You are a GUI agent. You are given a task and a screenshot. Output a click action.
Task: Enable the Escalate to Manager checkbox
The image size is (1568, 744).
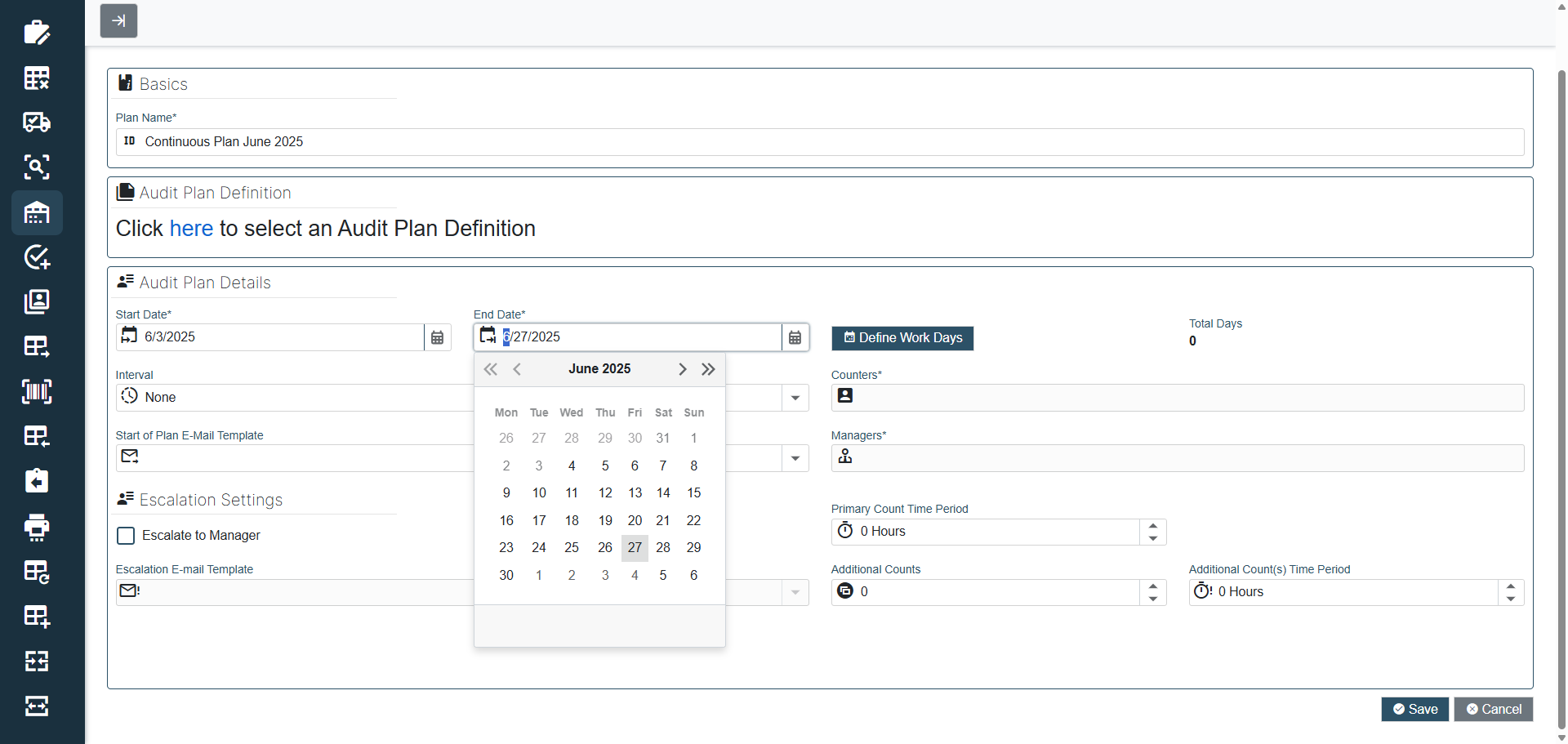pyautogui.click(x=125, y=536)
